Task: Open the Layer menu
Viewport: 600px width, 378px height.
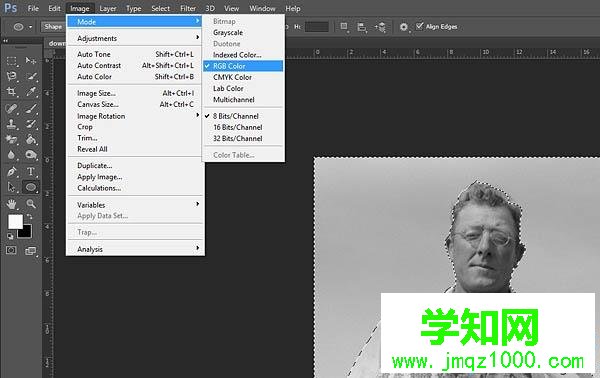Action: [108, 8]
